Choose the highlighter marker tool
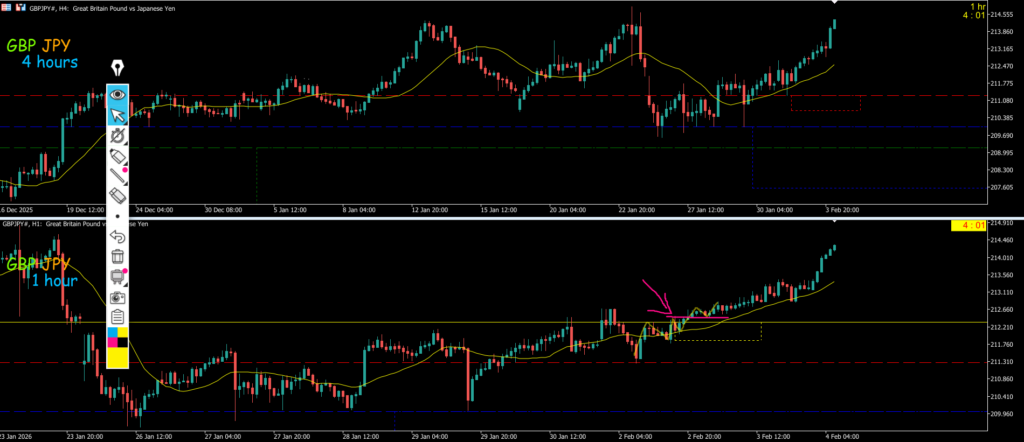 pyautogui.click(x=118, y=156)
